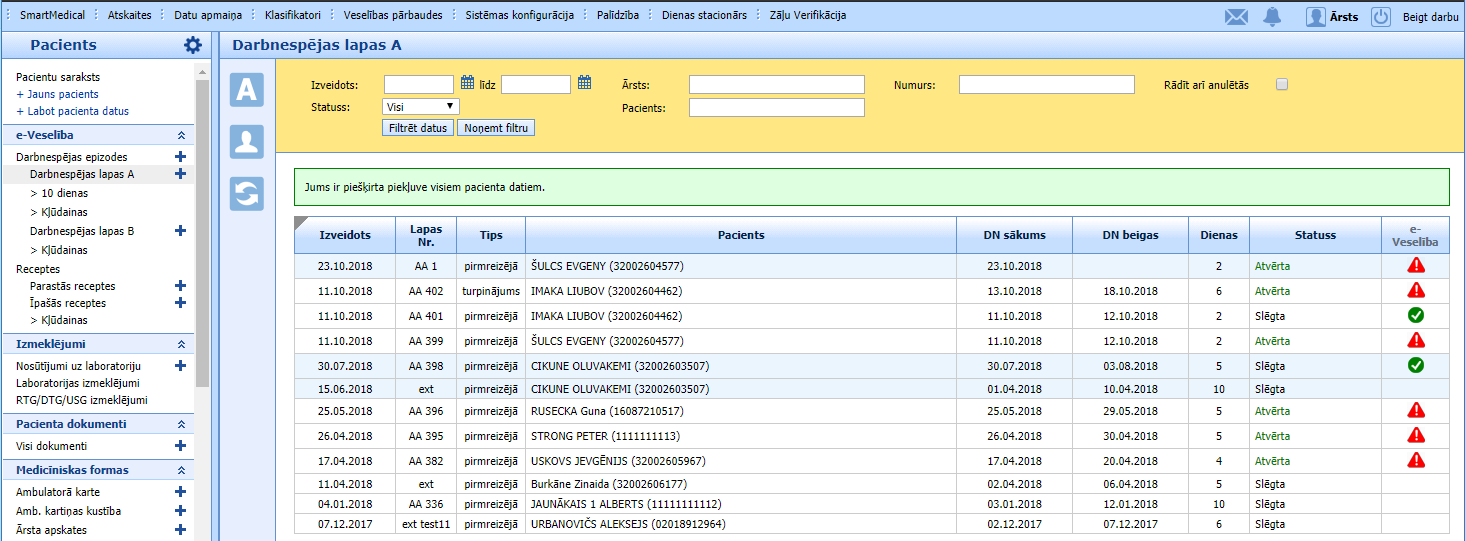This screenshot has height=541, width=1465.
Task: Collapse the Medicīniskas formas section
Action: (x=181, y=470)
